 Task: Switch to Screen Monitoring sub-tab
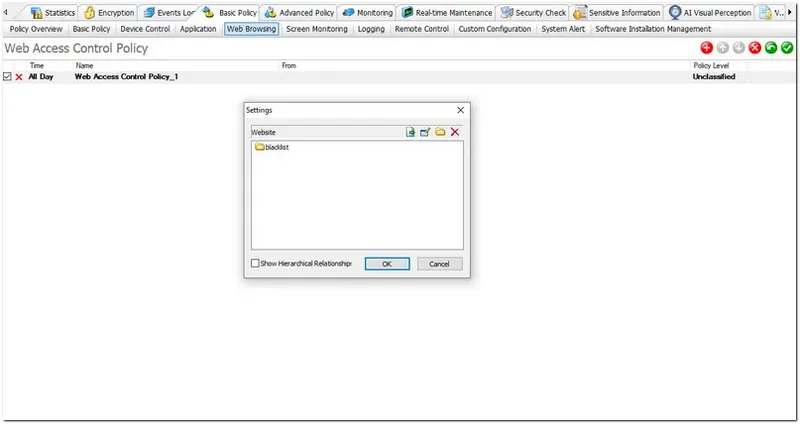pos(317,29)
